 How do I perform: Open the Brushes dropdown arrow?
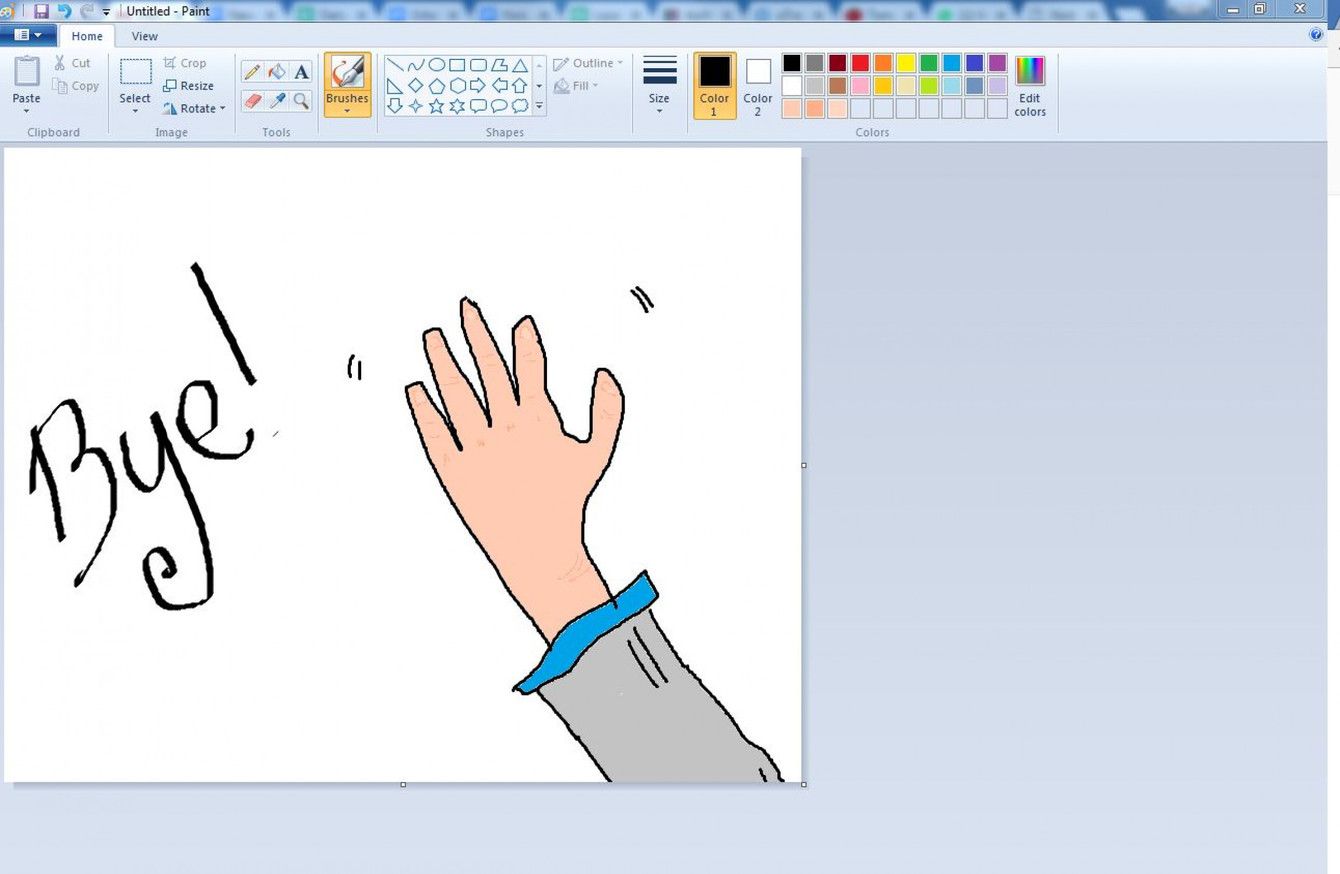[347, 111]
